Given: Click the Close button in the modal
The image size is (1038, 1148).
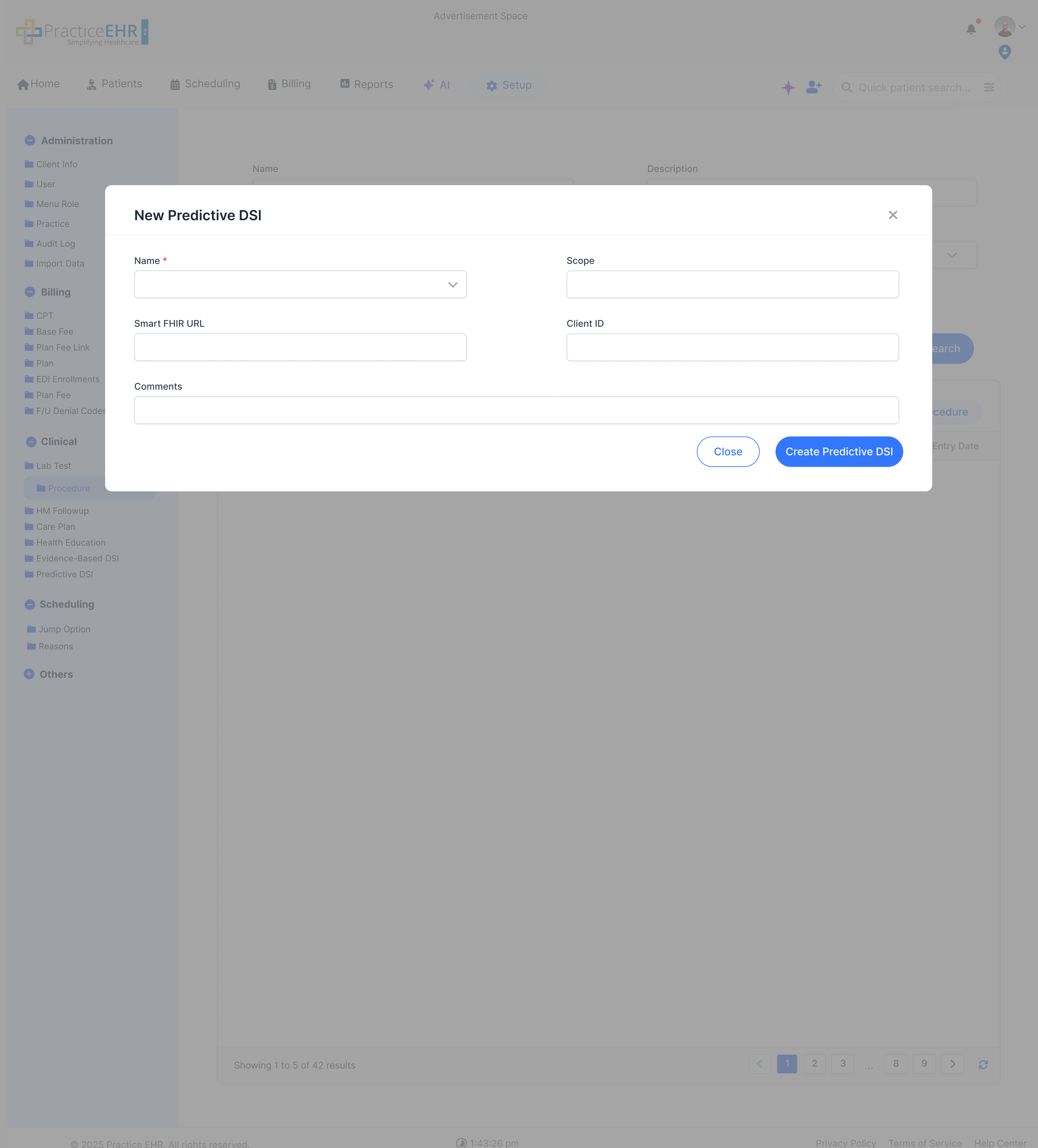Looking at the screenshot, I should pos(728,452).
